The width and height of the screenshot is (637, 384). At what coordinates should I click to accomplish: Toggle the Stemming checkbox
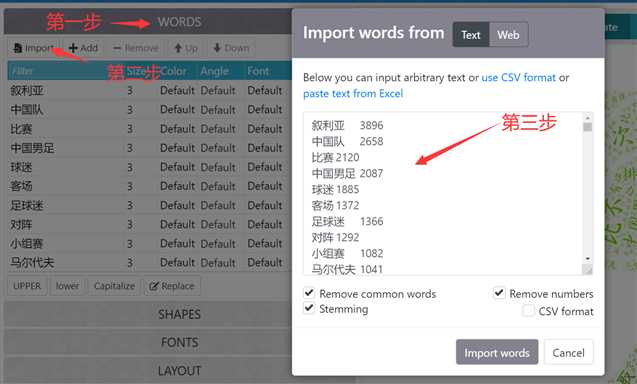pyautogui.click(x=309, y=308)
